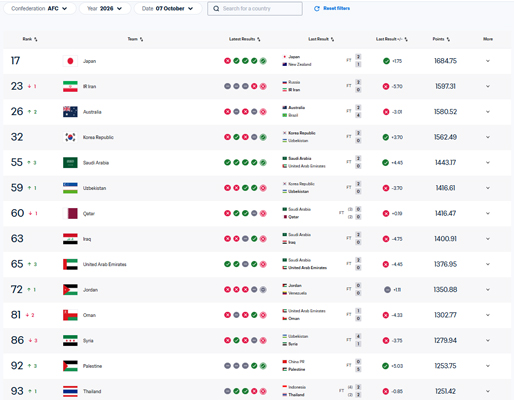Sort by the Points column header
The image size is (514, 400).
pyautogui.click(x=441, y=39)
